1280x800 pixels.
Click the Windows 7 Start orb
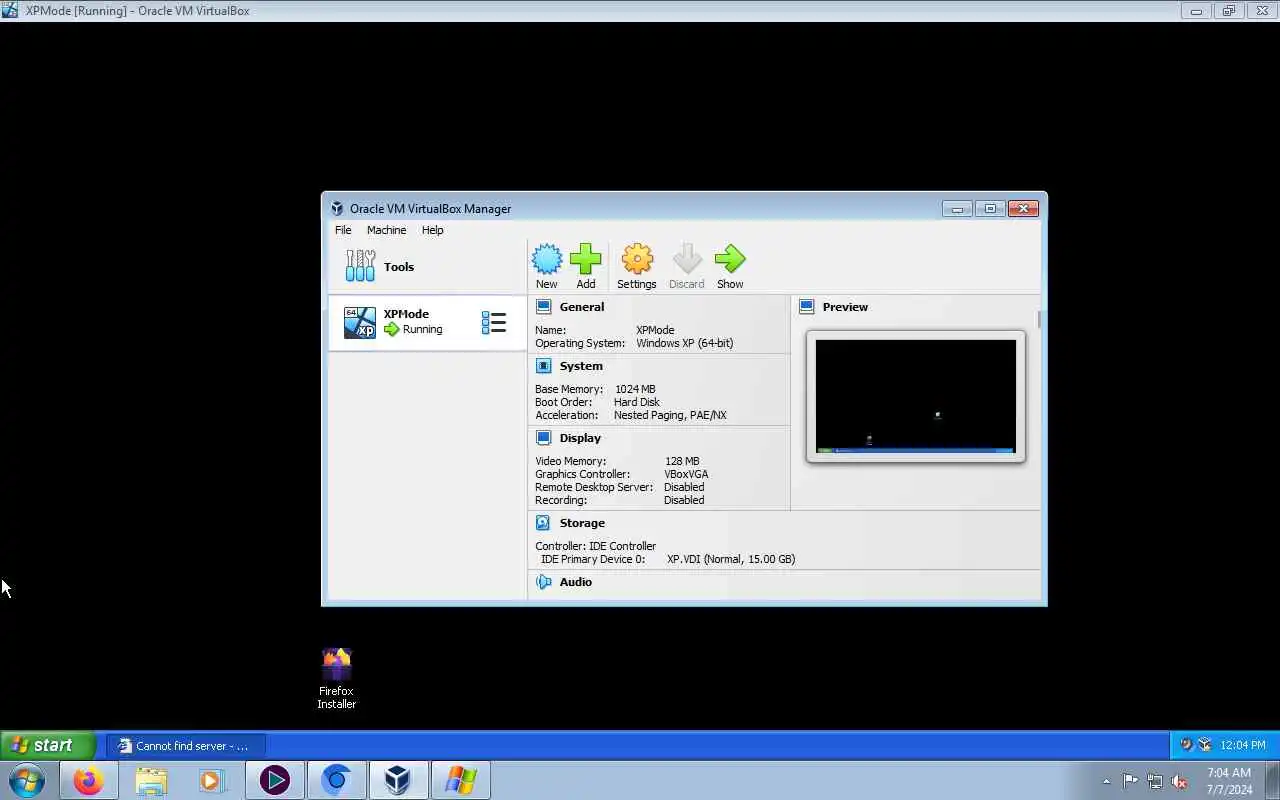(x=27, y=780)
